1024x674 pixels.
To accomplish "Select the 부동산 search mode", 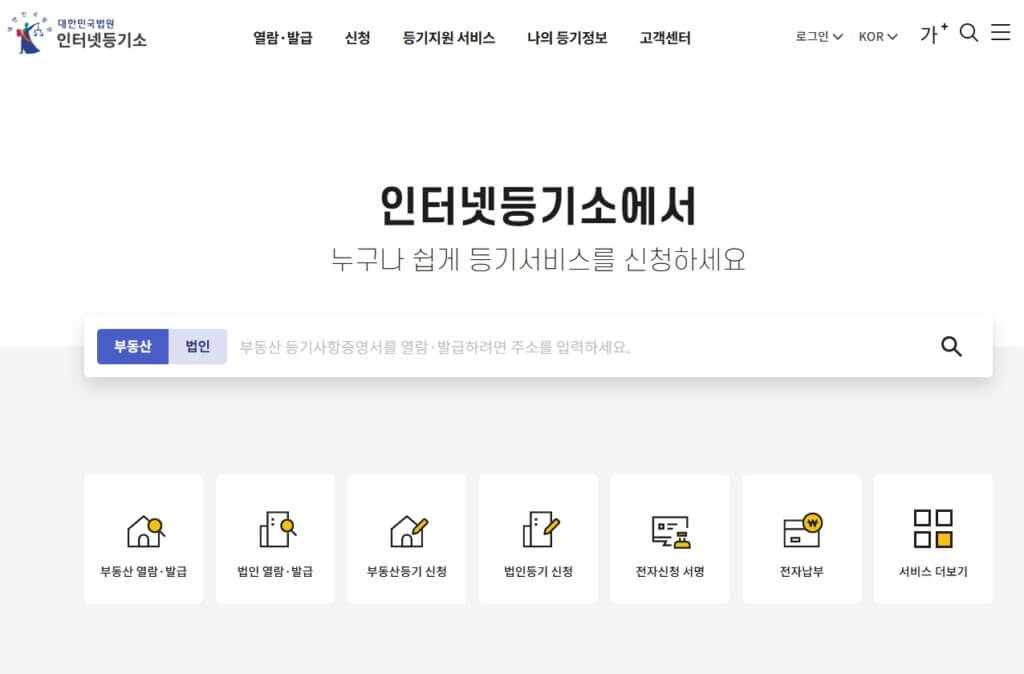I will tap(133, 346).
